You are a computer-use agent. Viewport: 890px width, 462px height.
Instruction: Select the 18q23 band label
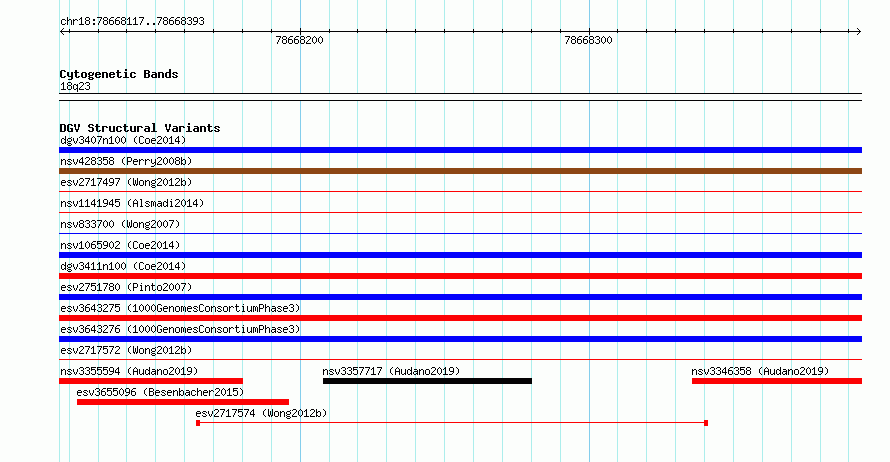(x=75, y=86)
